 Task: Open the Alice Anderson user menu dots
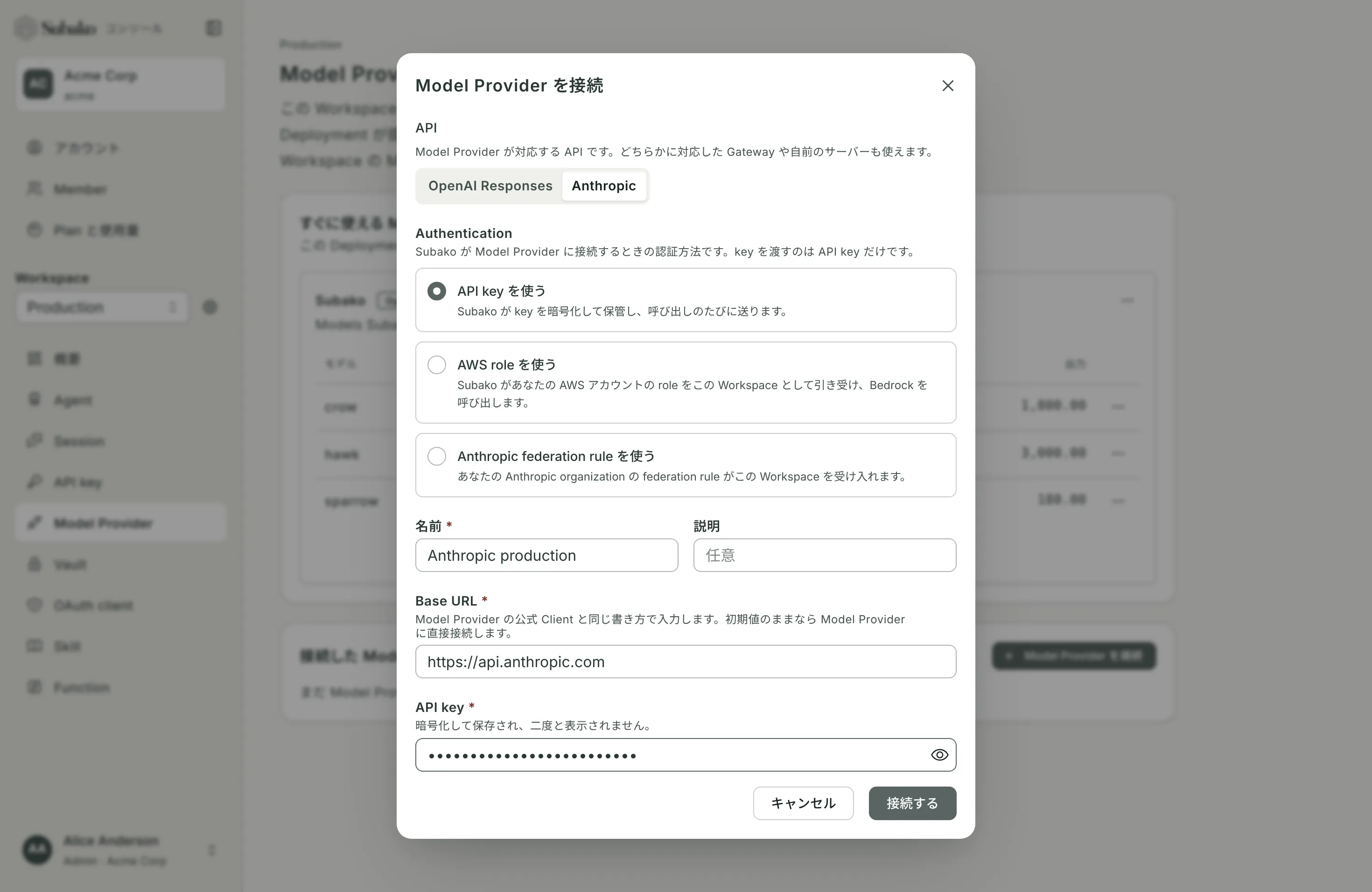point(211,850)
